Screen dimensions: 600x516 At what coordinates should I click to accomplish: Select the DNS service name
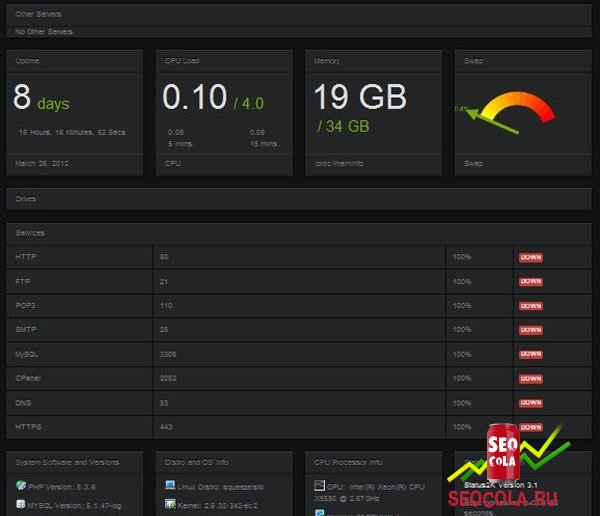23,403
